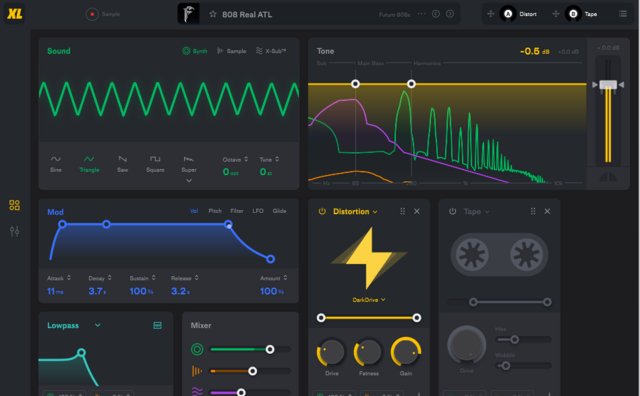Screen dimensions: 640x396
Task: Click the filter panel icon next to Lowpass
Action: point(157,325)
